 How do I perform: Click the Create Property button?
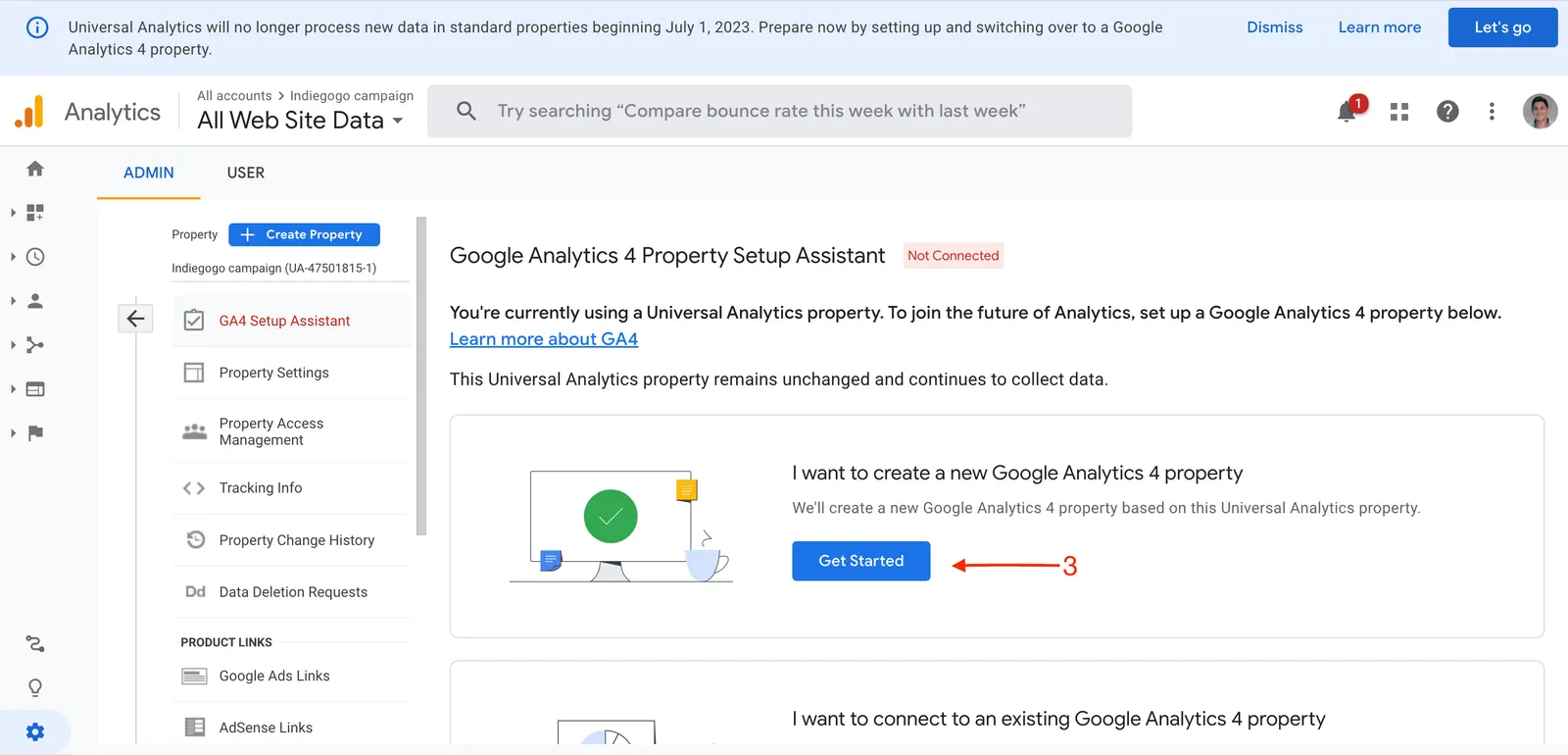304,234
